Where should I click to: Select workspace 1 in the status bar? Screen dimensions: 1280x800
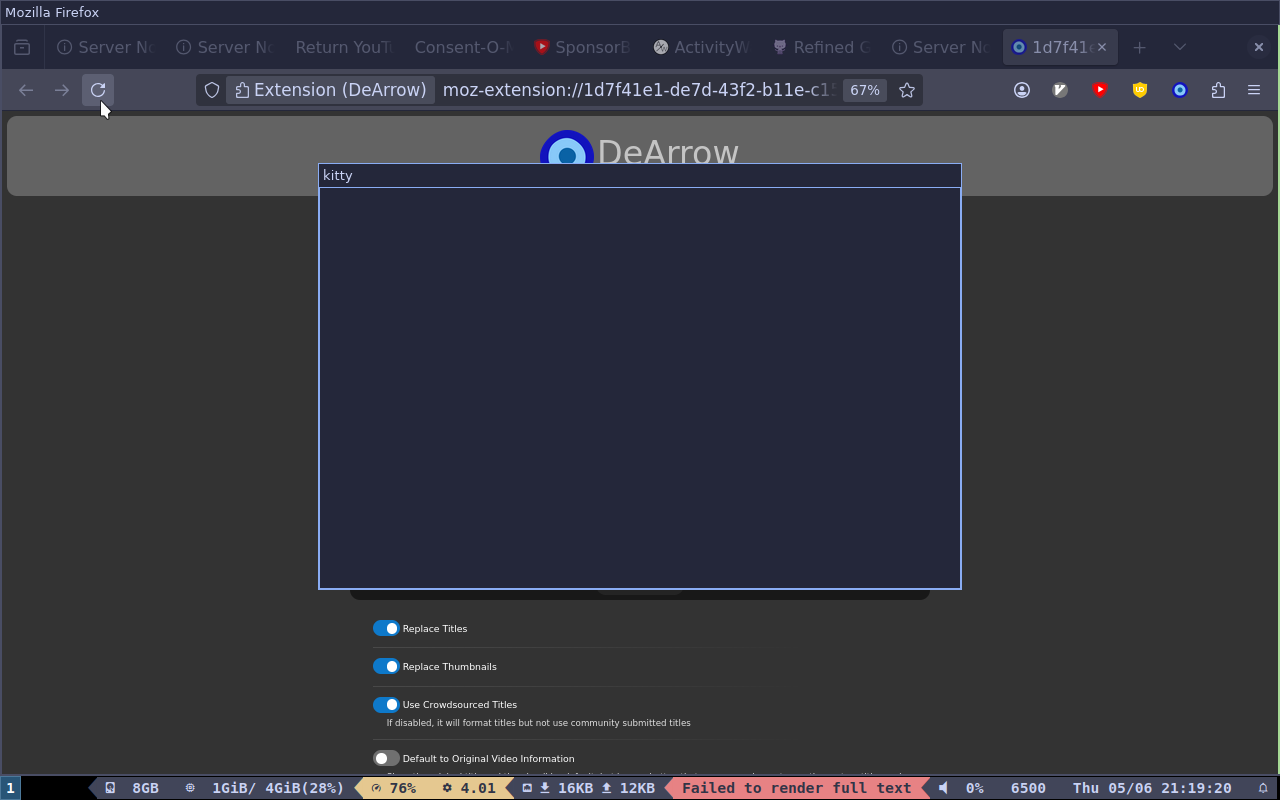pos(10,788)
